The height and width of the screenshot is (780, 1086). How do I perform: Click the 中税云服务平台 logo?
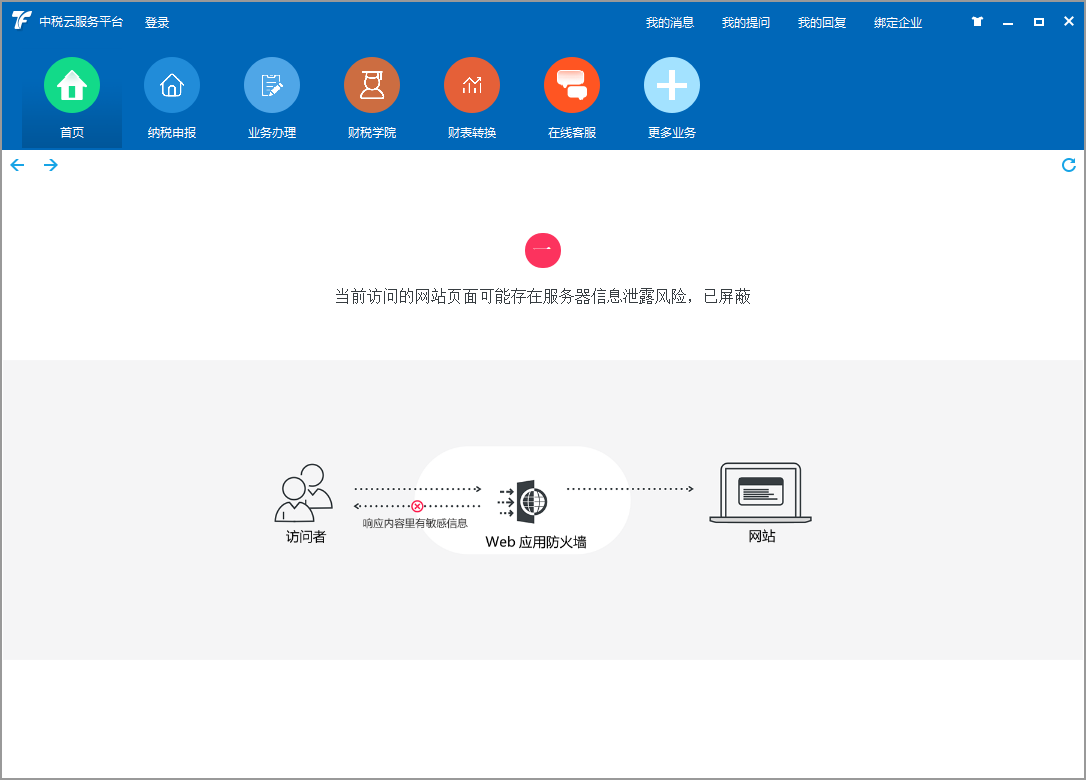click(x=22, y=21)
